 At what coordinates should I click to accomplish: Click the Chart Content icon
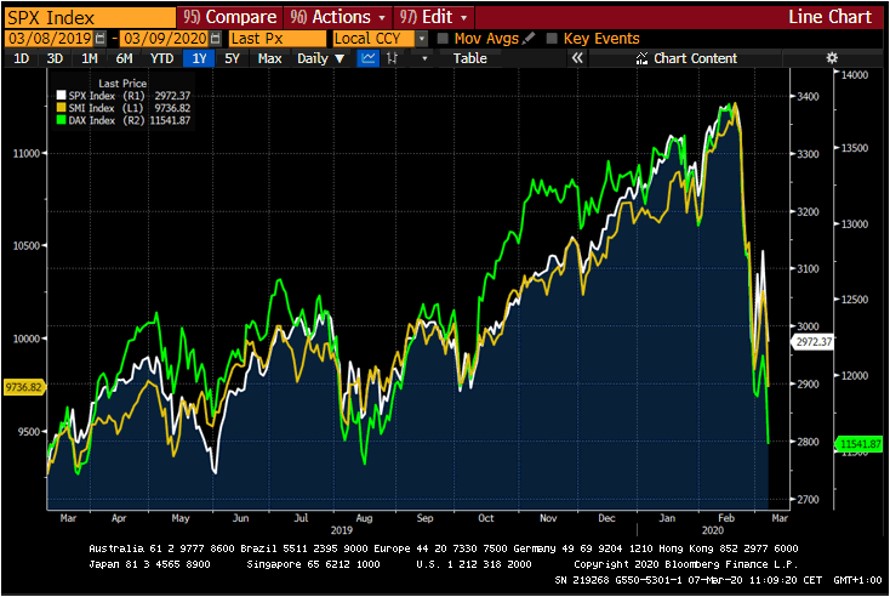tap(642, 58)
